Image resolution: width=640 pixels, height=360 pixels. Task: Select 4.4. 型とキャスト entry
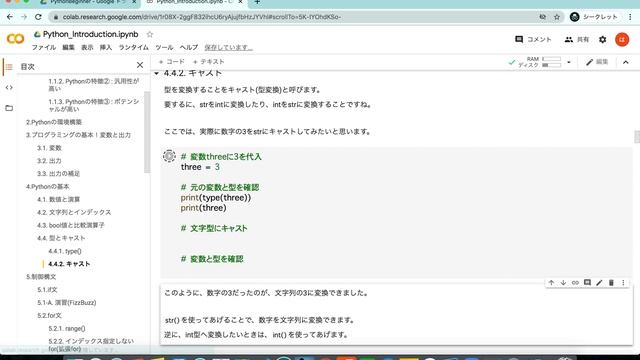61,238
